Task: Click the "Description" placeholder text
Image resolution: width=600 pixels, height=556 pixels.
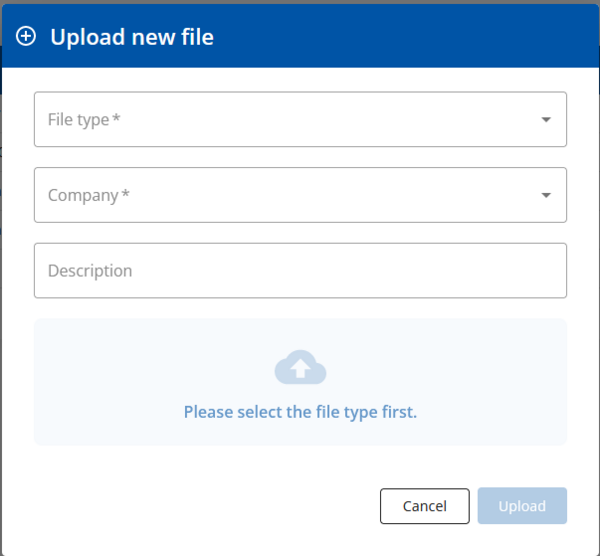Action: pos(90,271)
